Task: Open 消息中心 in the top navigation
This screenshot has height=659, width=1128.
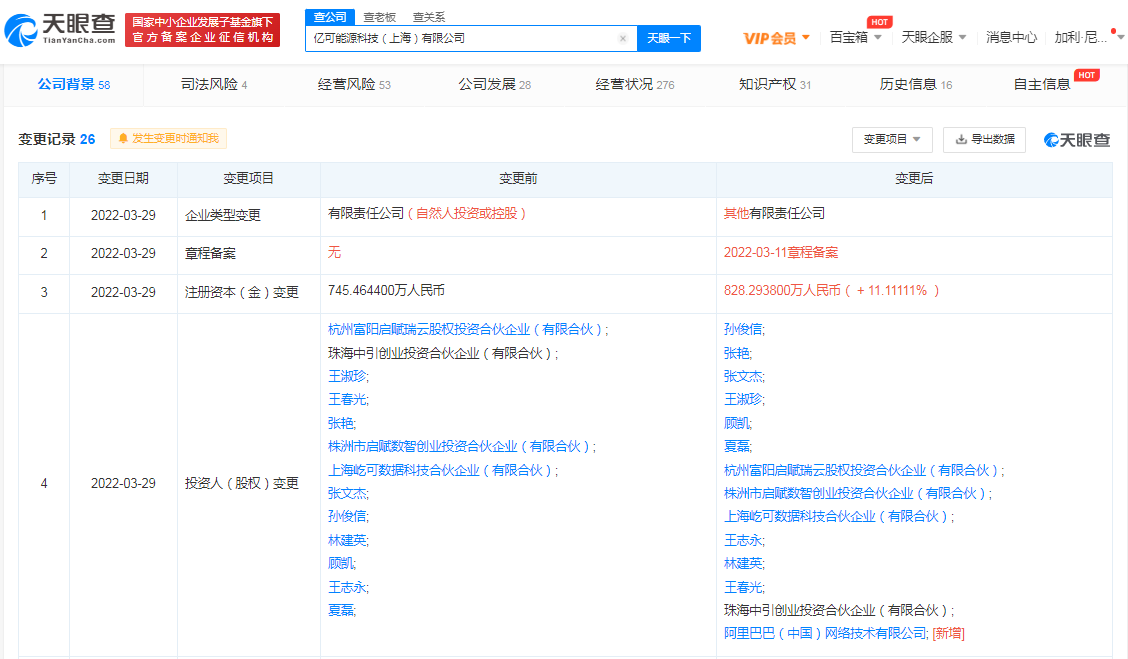Action: pyautogui.click(x=1012, y=35)
